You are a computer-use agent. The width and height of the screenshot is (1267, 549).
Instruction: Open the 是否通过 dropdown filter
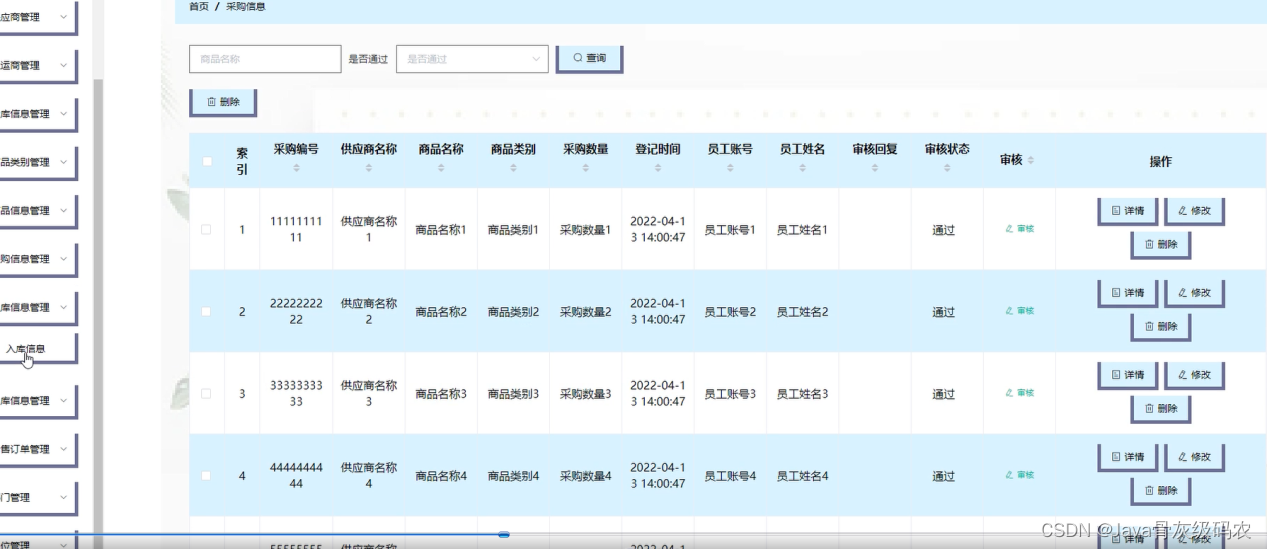coord(472,59)
